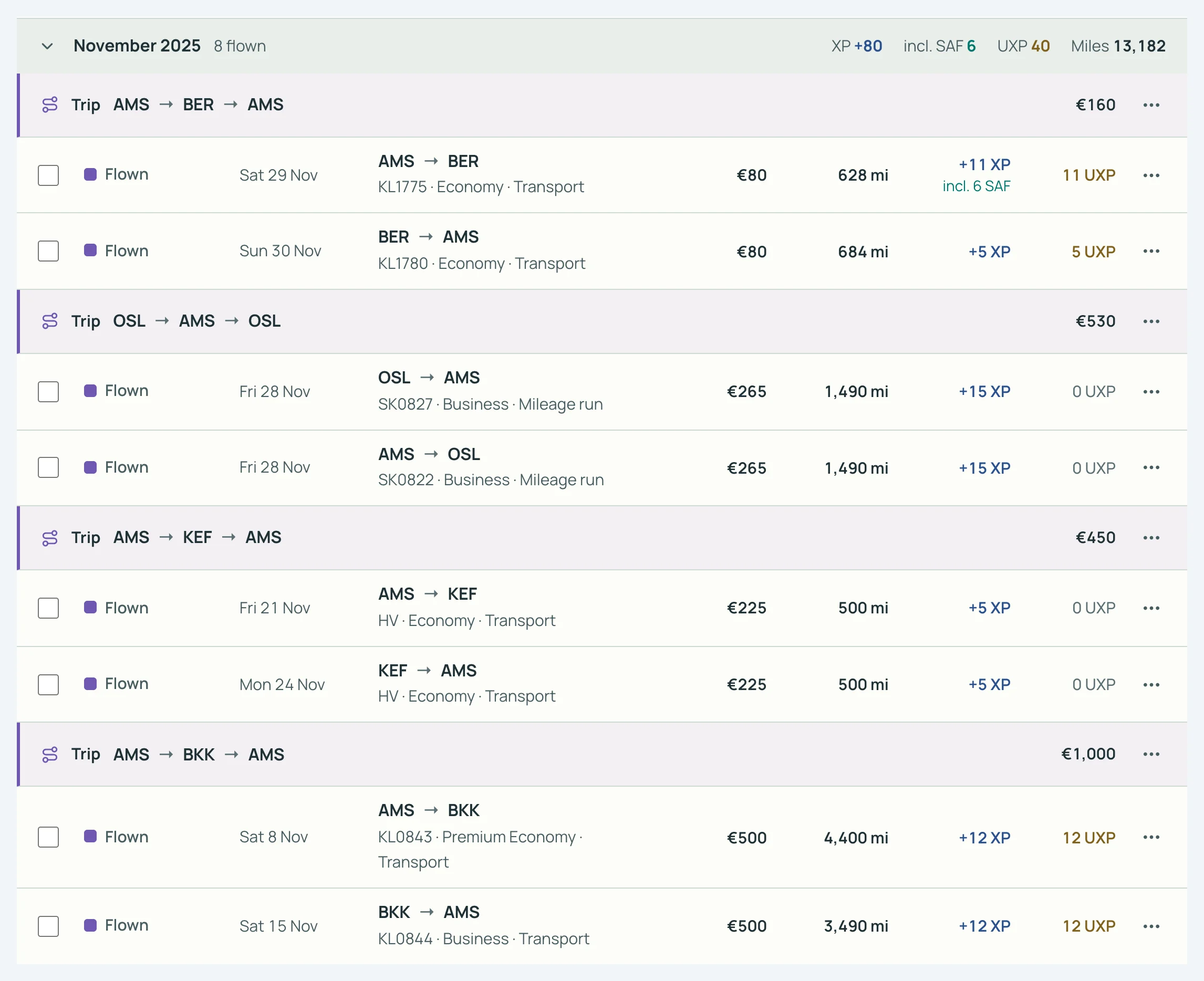This screenshot has width=1204, height=981.
Task: Open more options for AMS BER AMS trip
Action: (1151, 105)
